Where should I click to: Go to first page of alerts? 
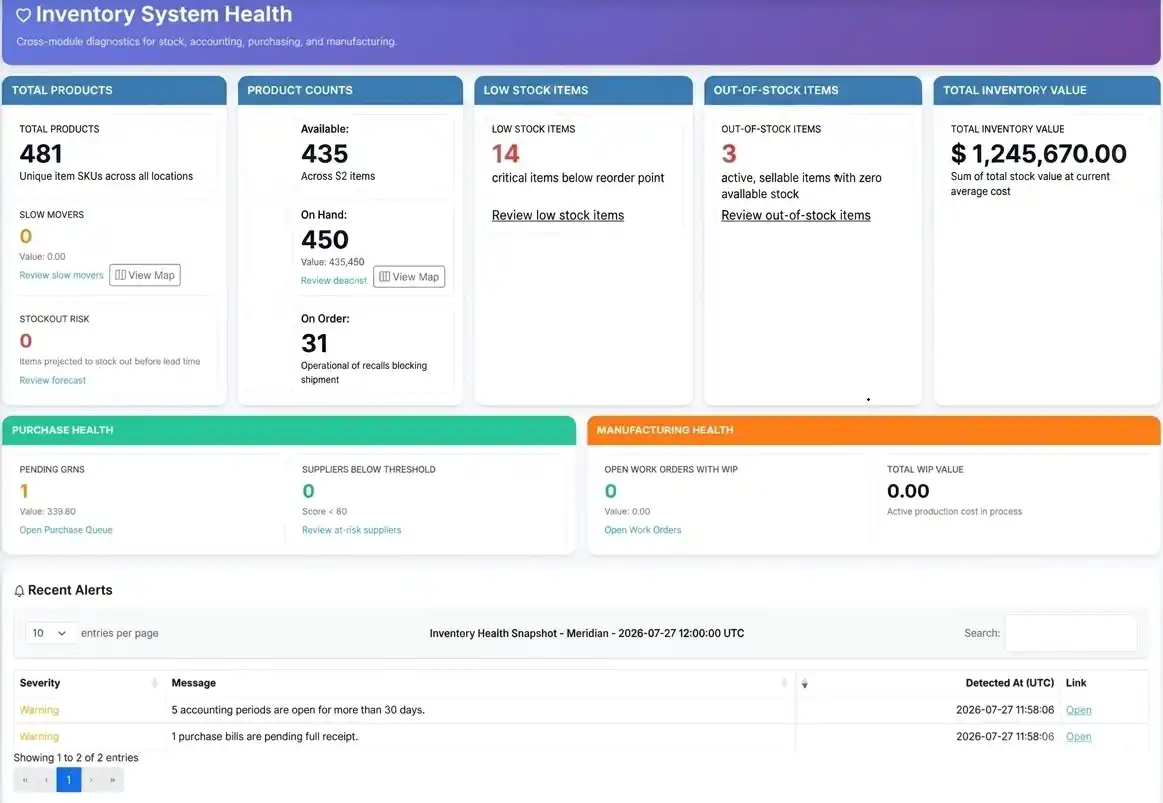[x=25, y=780]
